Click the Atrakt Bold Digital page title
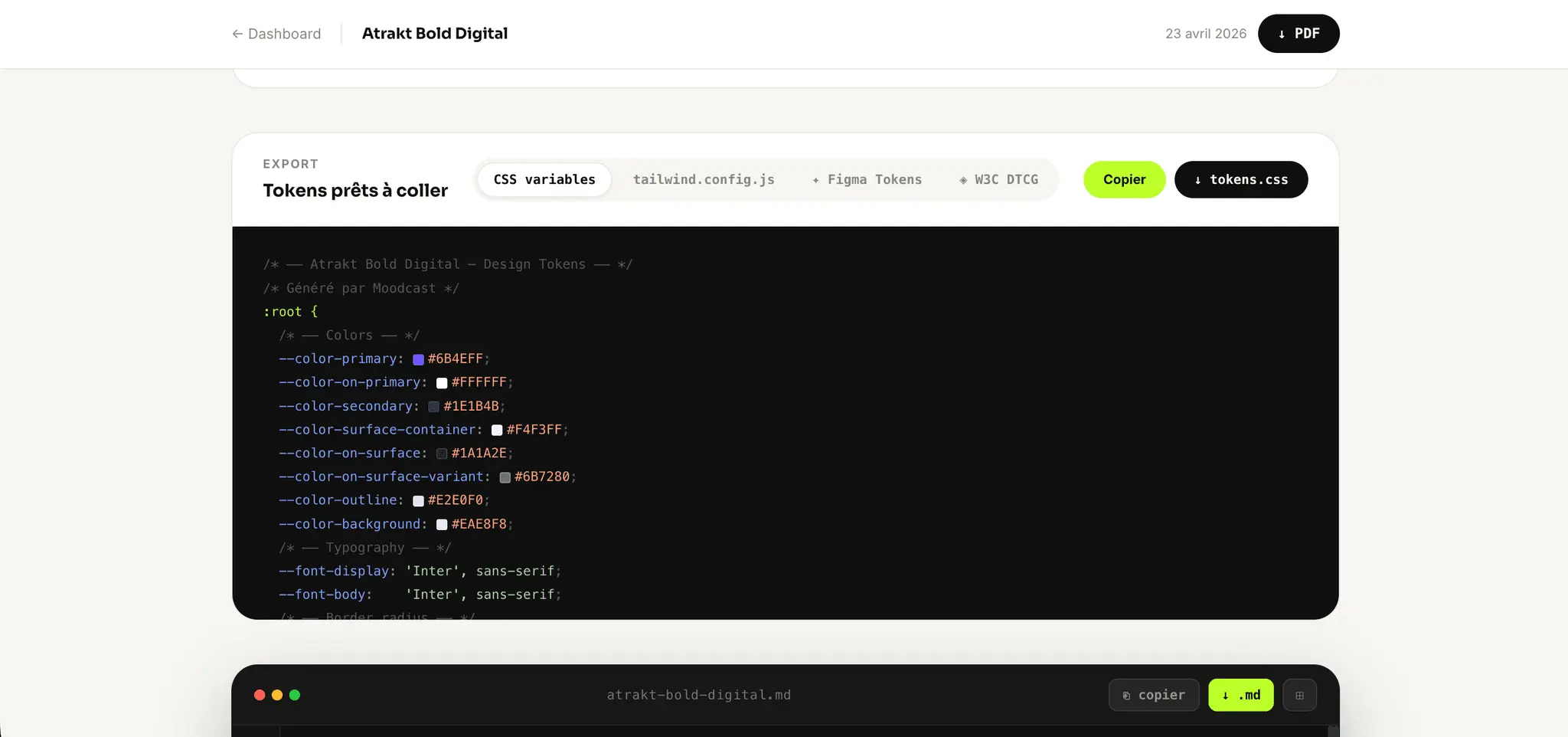 click(x=435, y=34)
